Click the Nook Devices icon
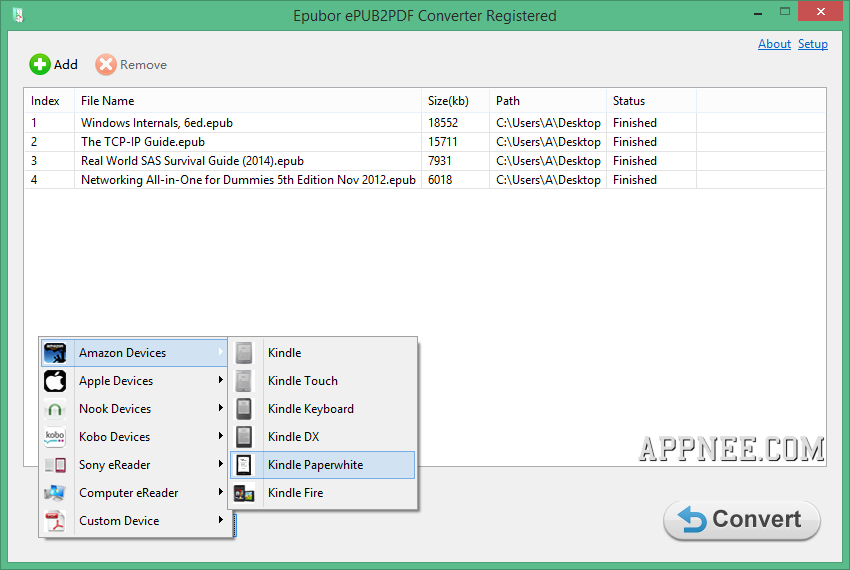Screen dimensions: 850x570 click(x=55, y=409)
